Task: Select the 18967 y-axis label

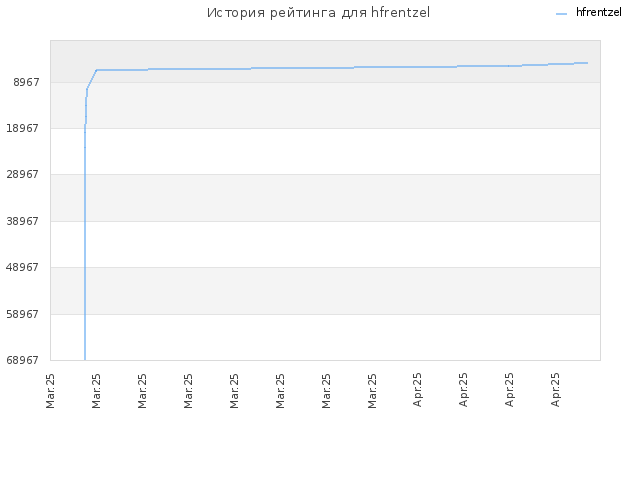Action: pyautogui.click(x=22, y=129)
